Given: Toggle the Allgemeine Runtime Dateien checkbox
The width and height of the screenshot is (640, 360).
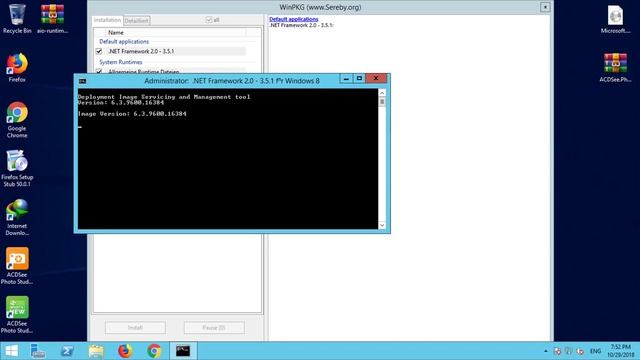Looking at the screenshot, I should pos(99,71).
